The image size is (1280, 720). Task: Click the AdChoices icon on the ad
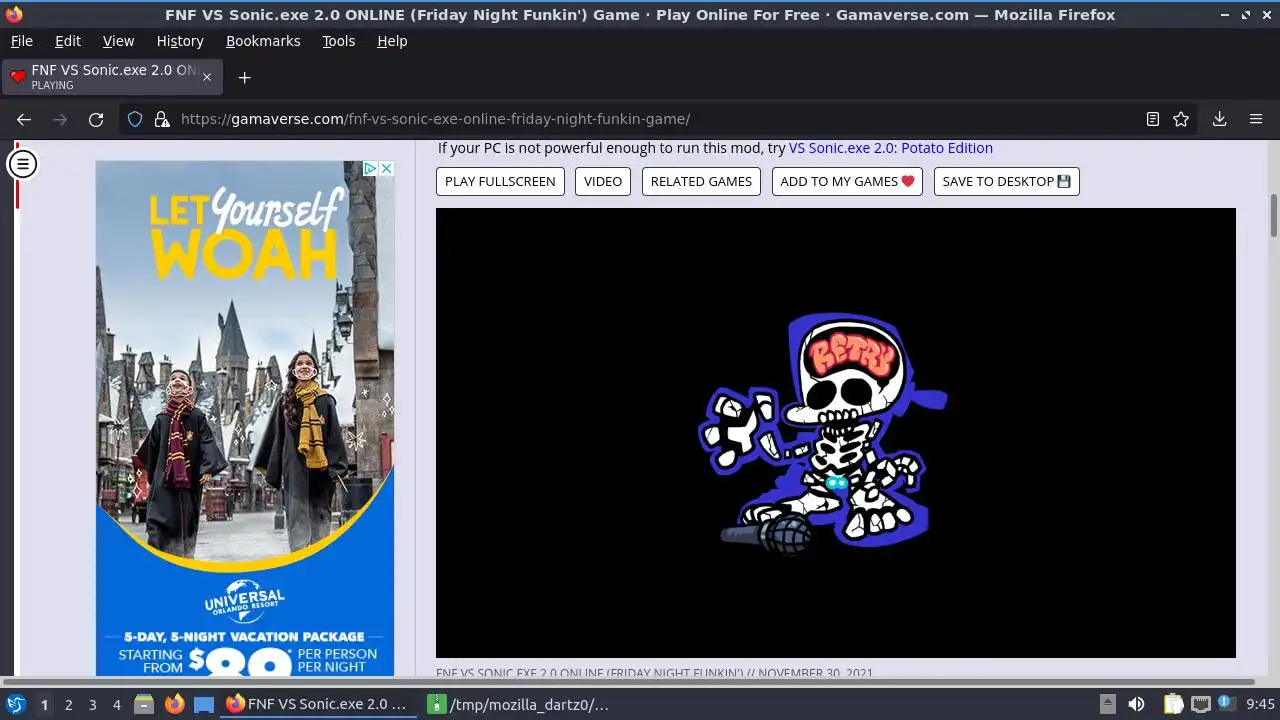point(370,168)
